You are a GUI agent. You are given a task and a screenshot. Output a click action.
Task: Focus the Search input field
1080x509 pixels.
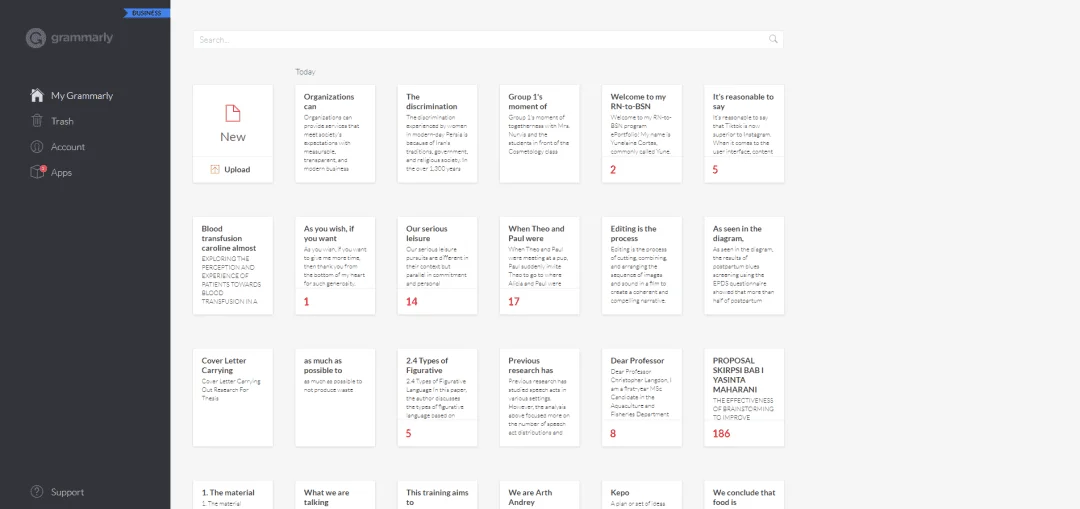point(488,39)
